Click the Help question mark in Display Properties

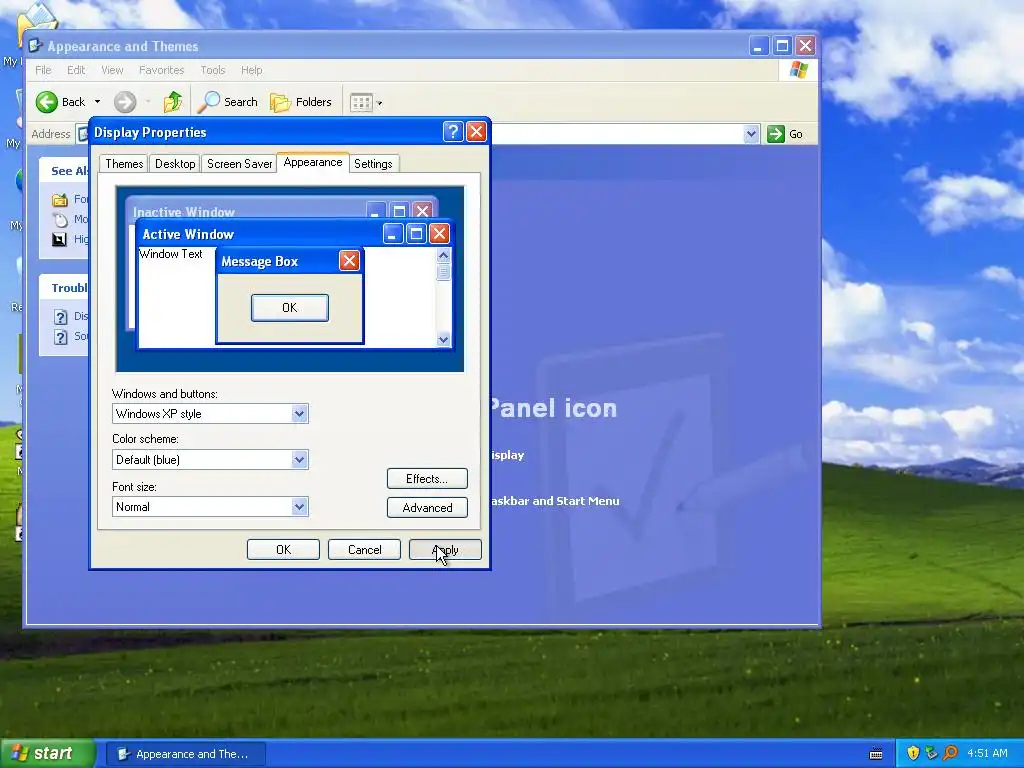tap(453, 132)
